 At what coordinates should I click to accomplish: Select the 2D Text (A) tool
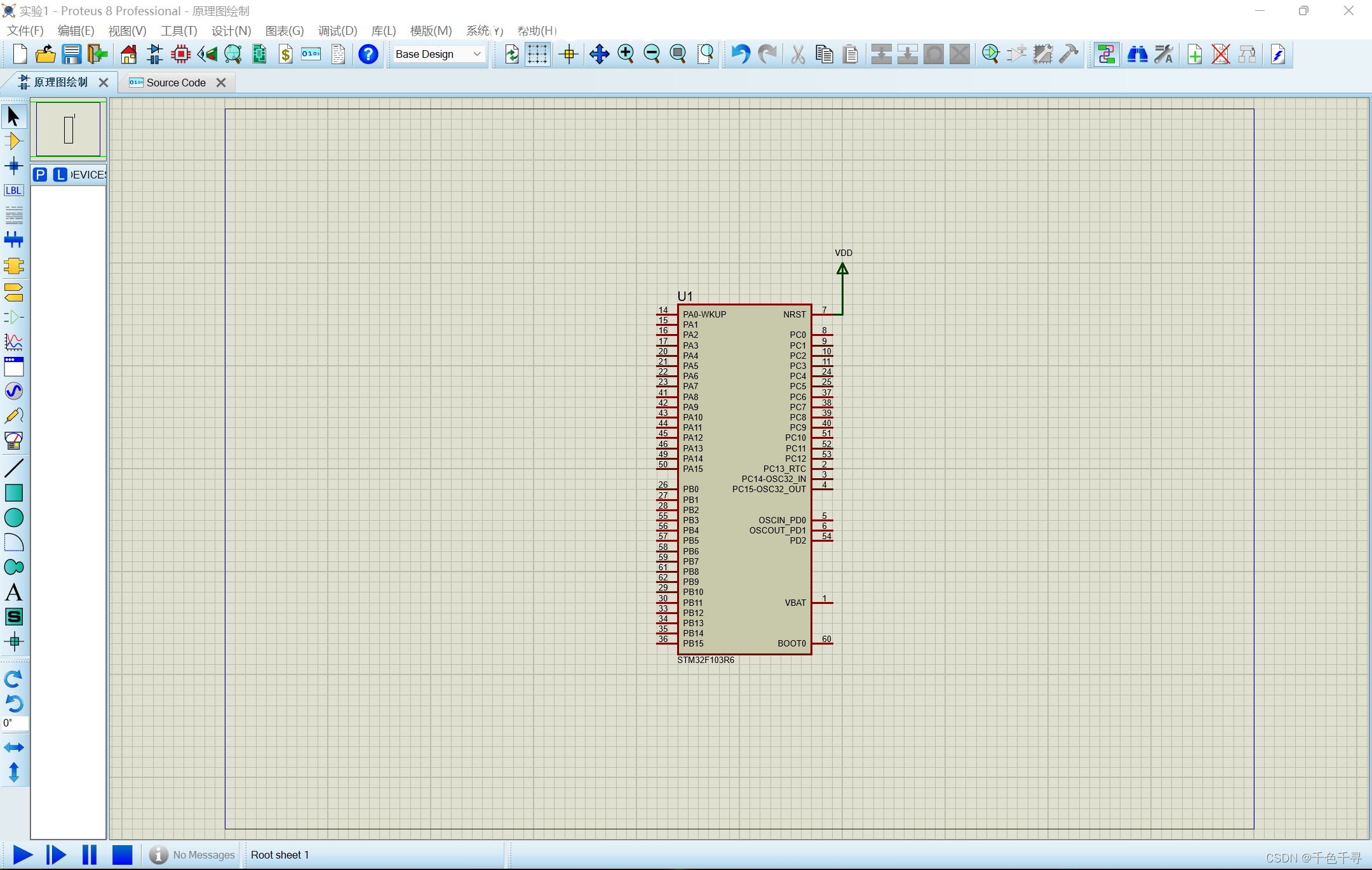pyautogui.click(x=13, y=592)
